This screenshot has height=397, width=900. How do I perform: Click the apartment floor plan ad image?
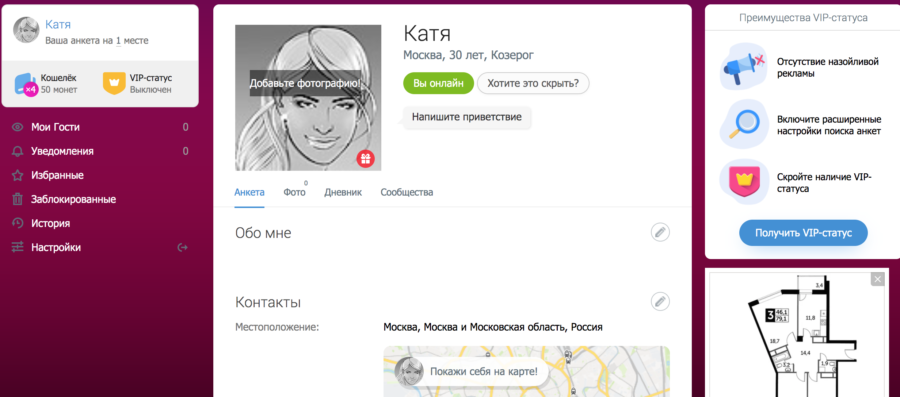[x=798, y=334]
